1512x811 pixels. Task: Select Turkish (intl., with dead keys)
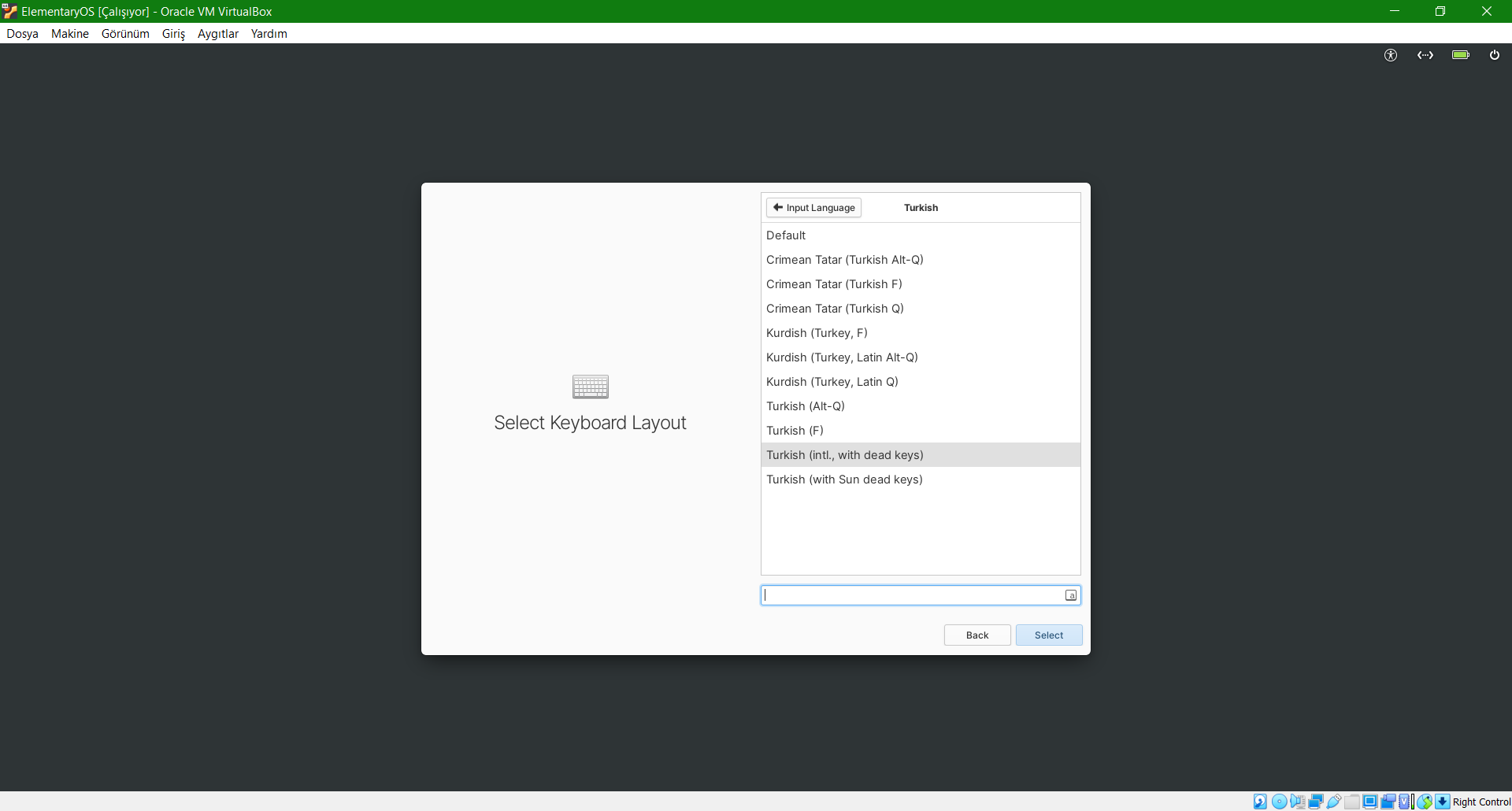[x=921, y=455]
